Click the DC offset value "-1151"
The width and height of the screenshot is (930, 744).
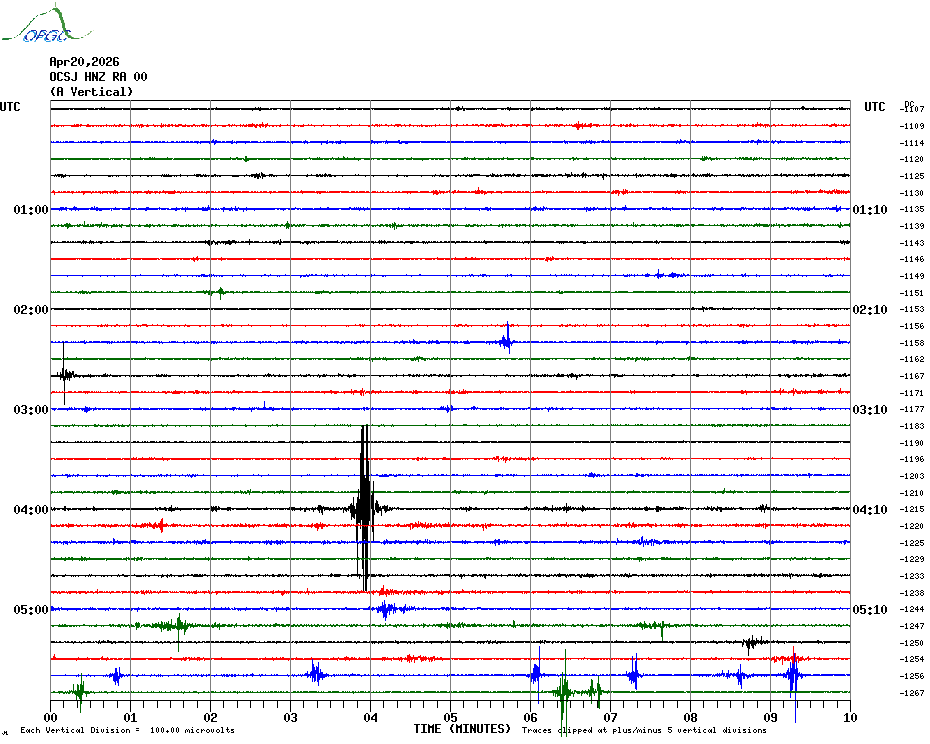point(912,292)
